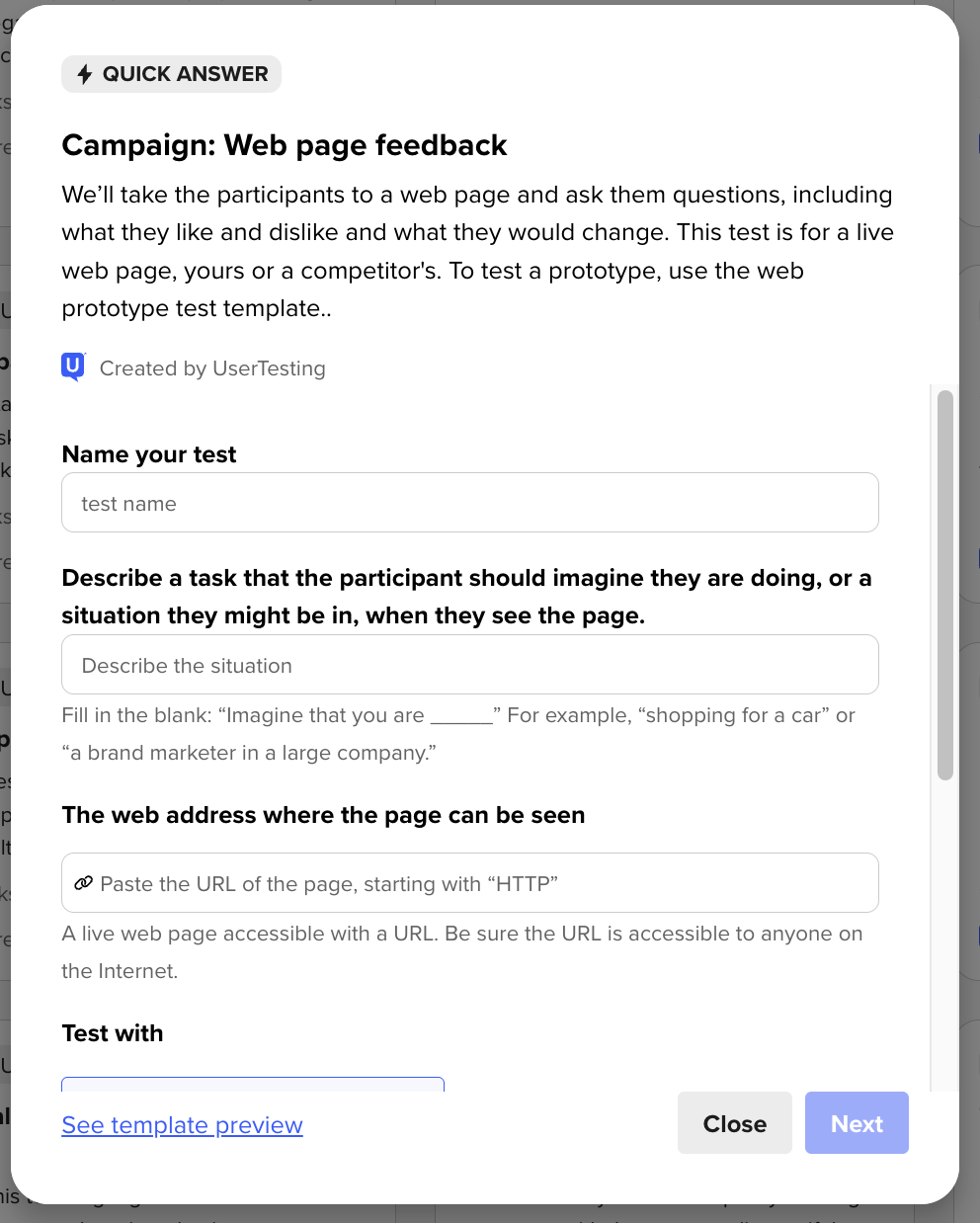The height and width of the screenshot is (1223, 980).
Task: Click the Campaign: Web page feedback heading
Action: 285,145
